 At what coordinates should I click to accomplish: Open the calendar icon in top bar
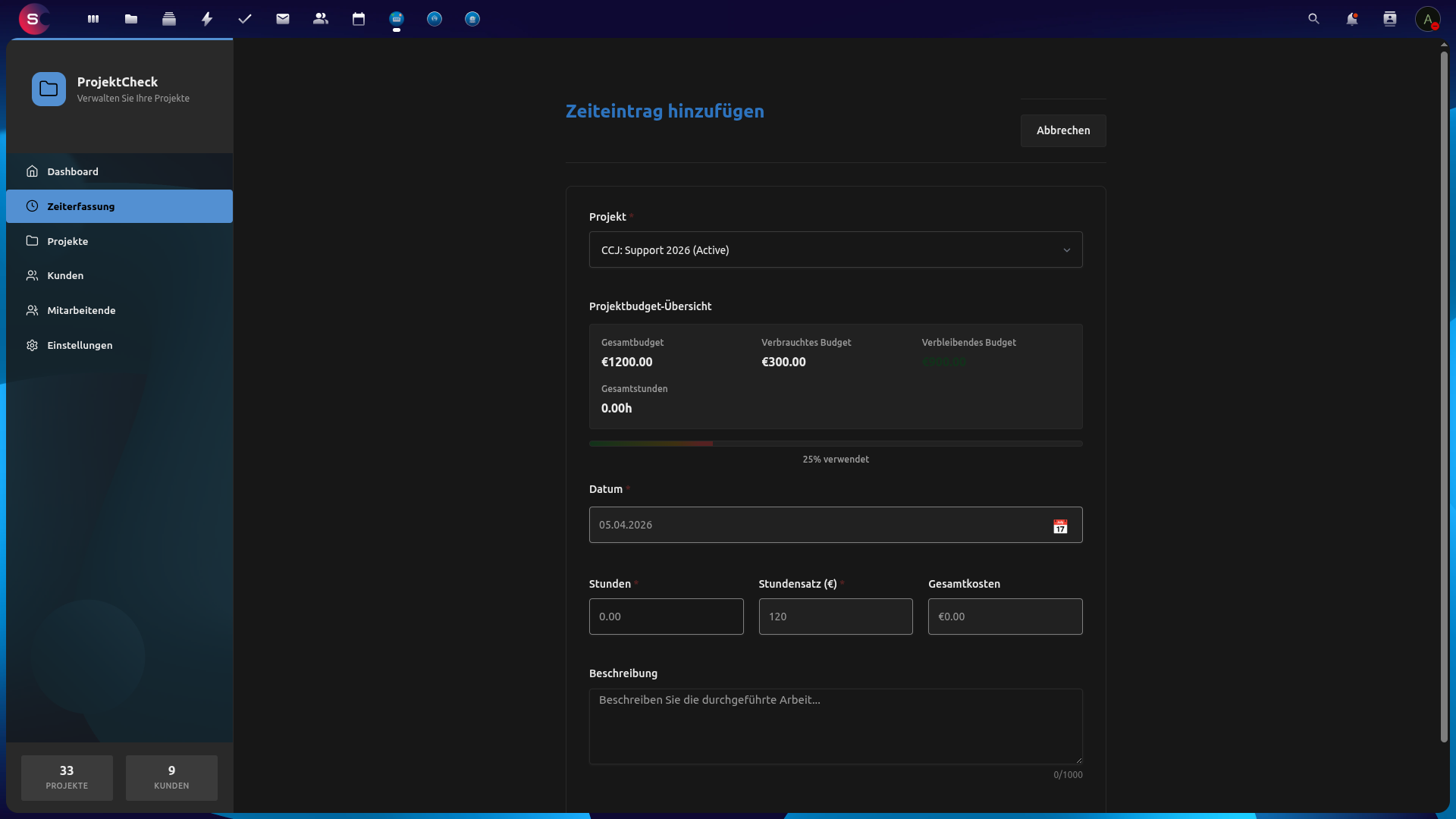pos(359,19)
